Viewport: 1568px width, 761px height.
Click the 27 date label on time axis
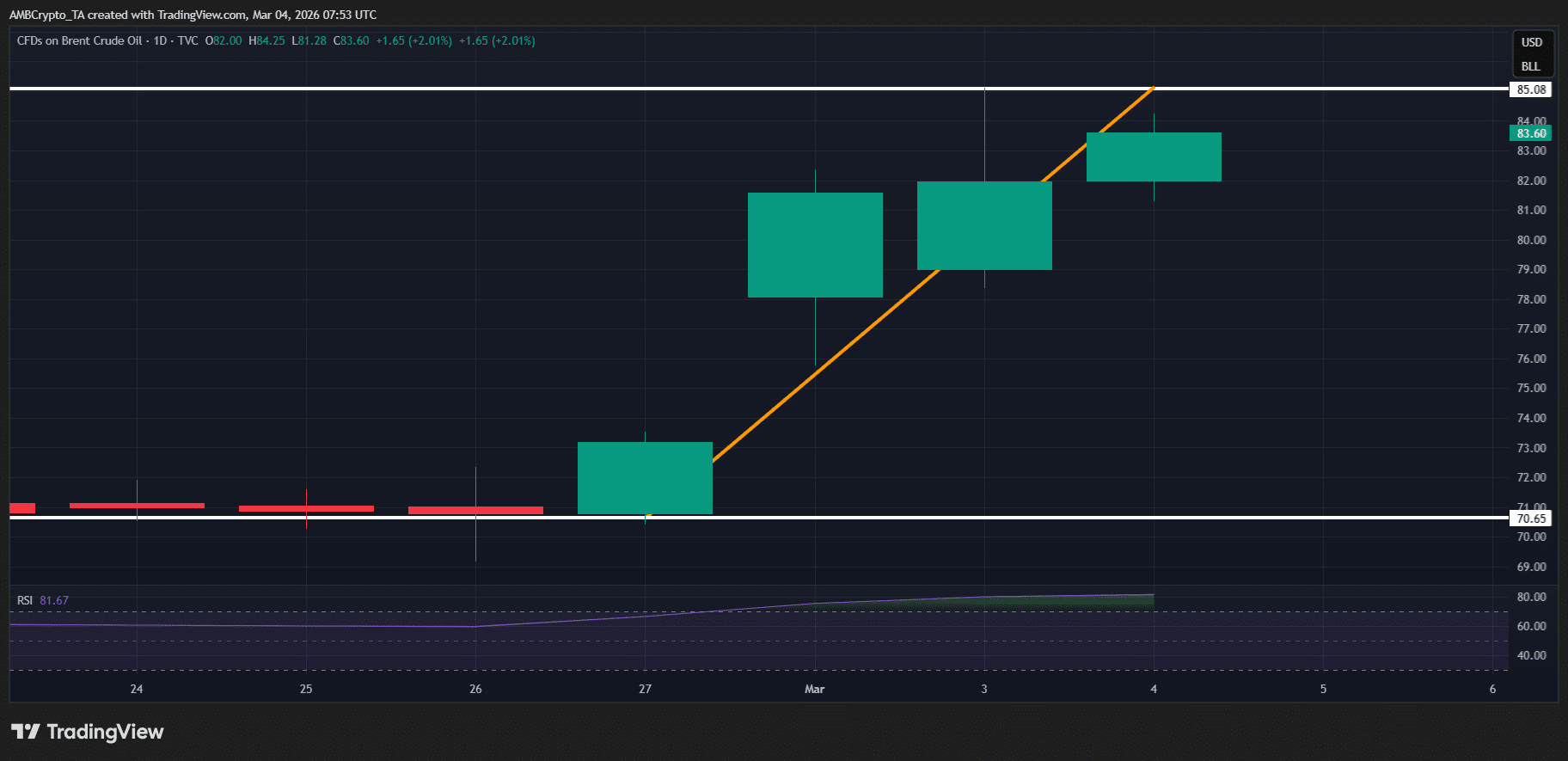[645, 689]
